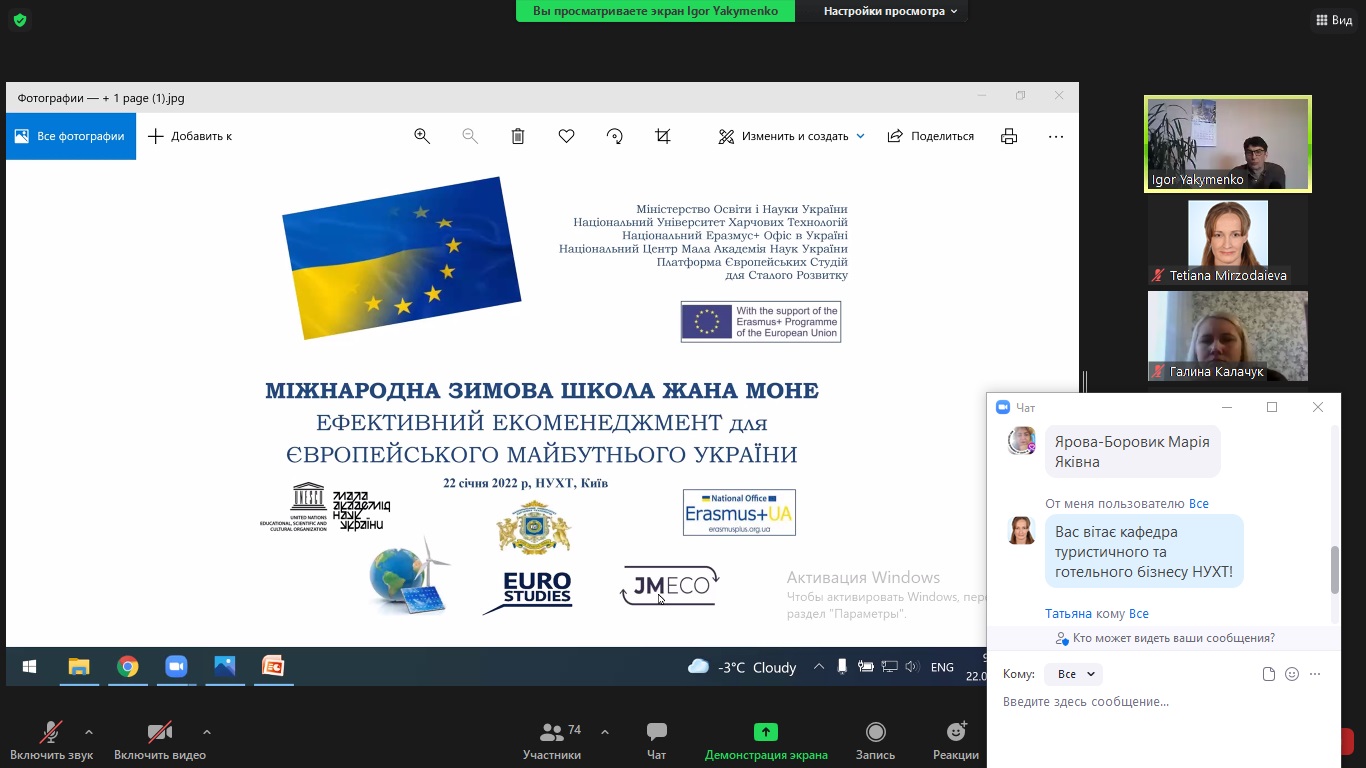Screen dimensions: 1366x768
Task: Select Галина Калачук video thumbnail
Action: point(1228,336)
